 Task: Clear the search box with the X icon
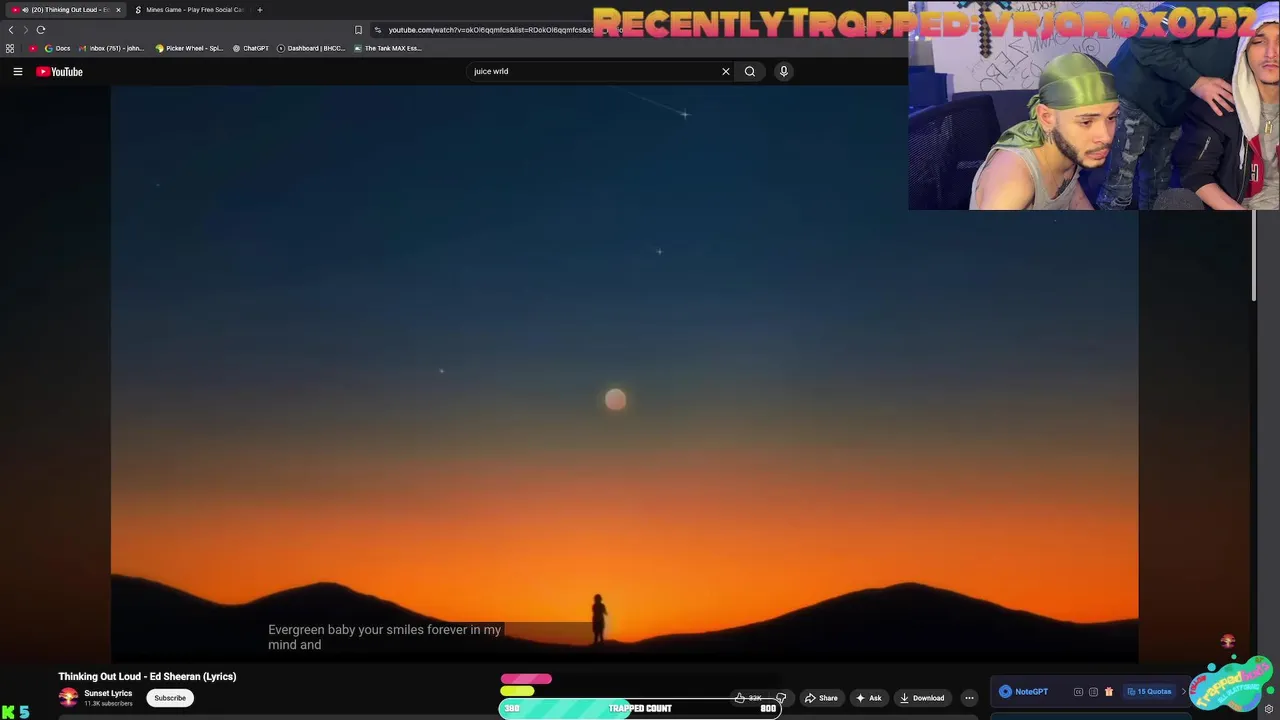click(726, 71)
